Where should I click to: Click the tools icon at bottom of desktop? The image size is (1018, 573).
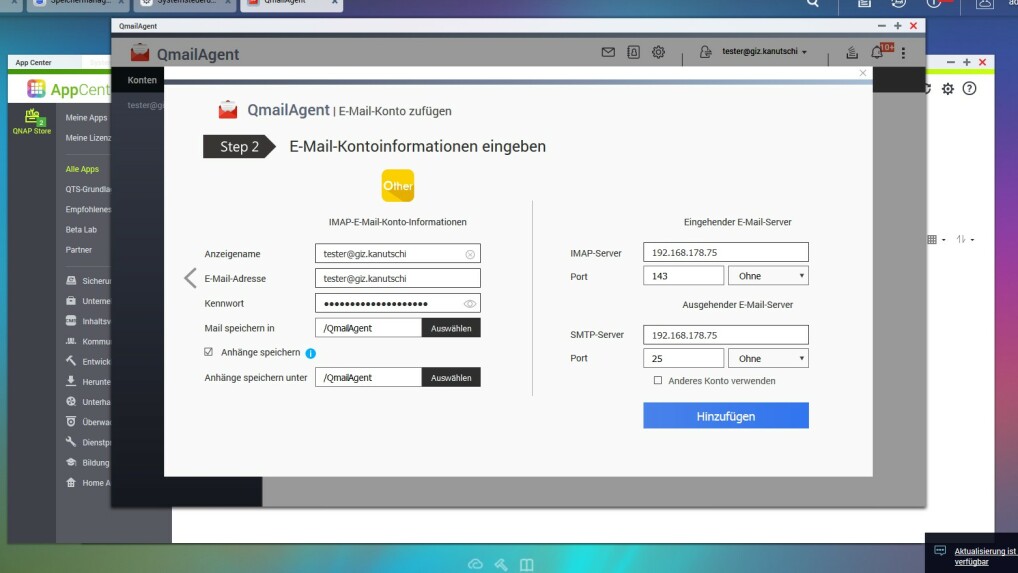click(x=501, y=565)
